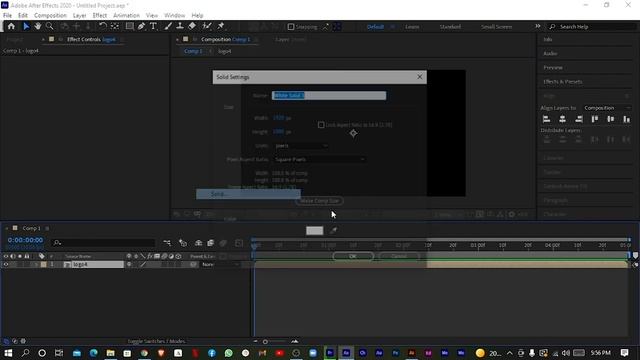This screenshot has width=640, height=360.
Task: Select the Puppet Pin tool
Action: tap(221, 26)
